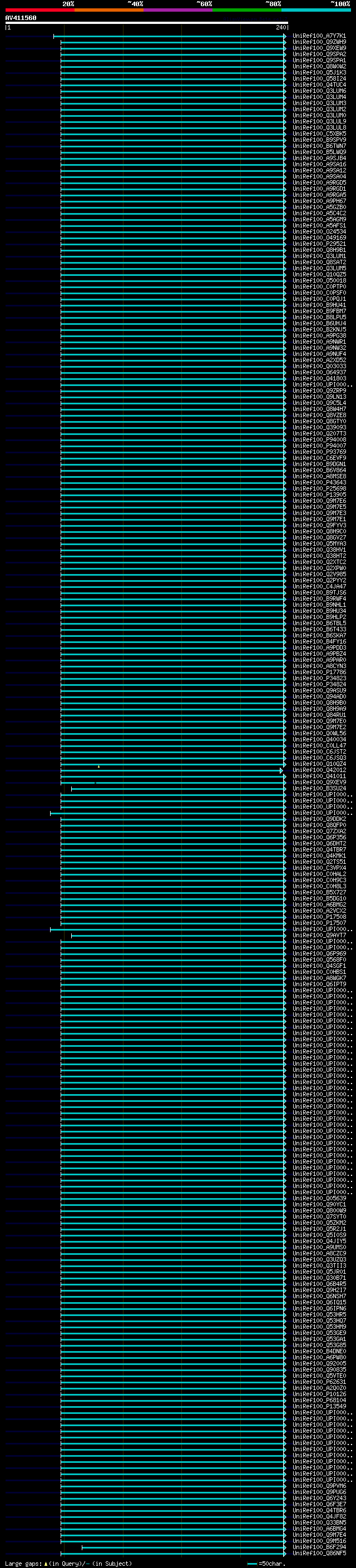Viewport: 356px width, 1568px height.
Task: Open hit UniRef100_P10126
Action: (x=319, y=1394)
